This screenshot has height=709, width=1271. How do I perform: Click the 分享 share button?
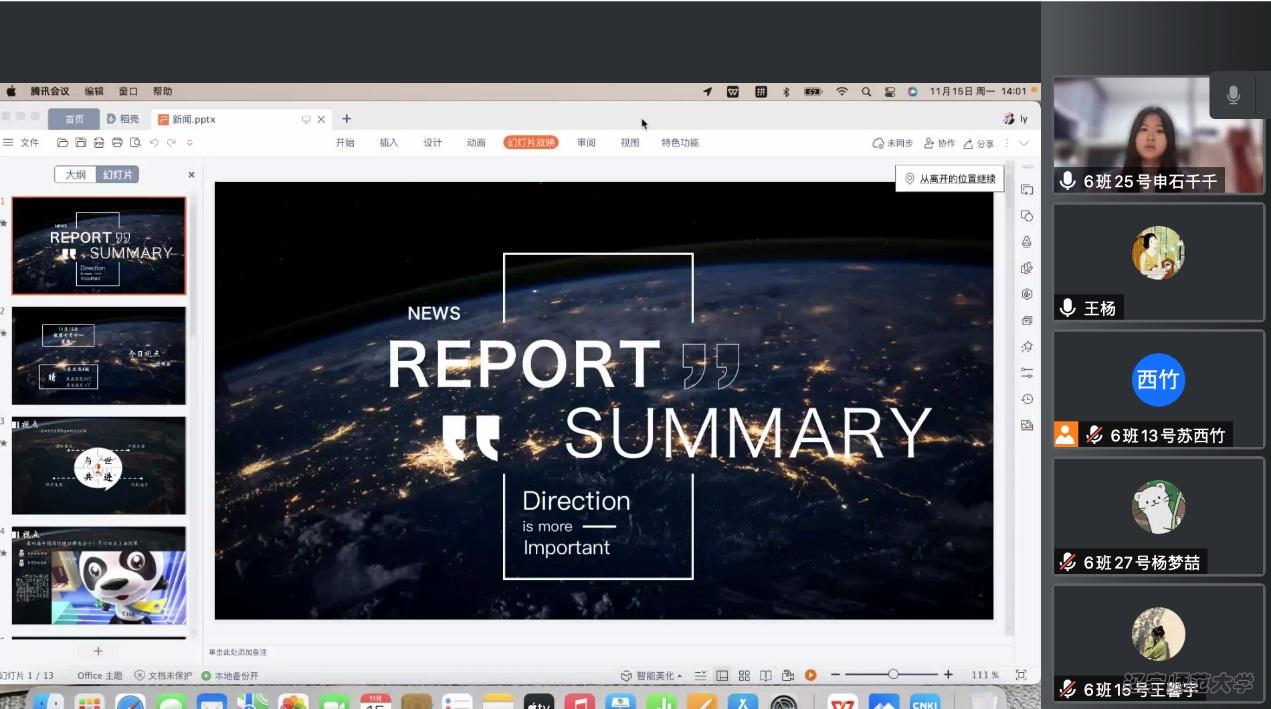tap(979, 143)
